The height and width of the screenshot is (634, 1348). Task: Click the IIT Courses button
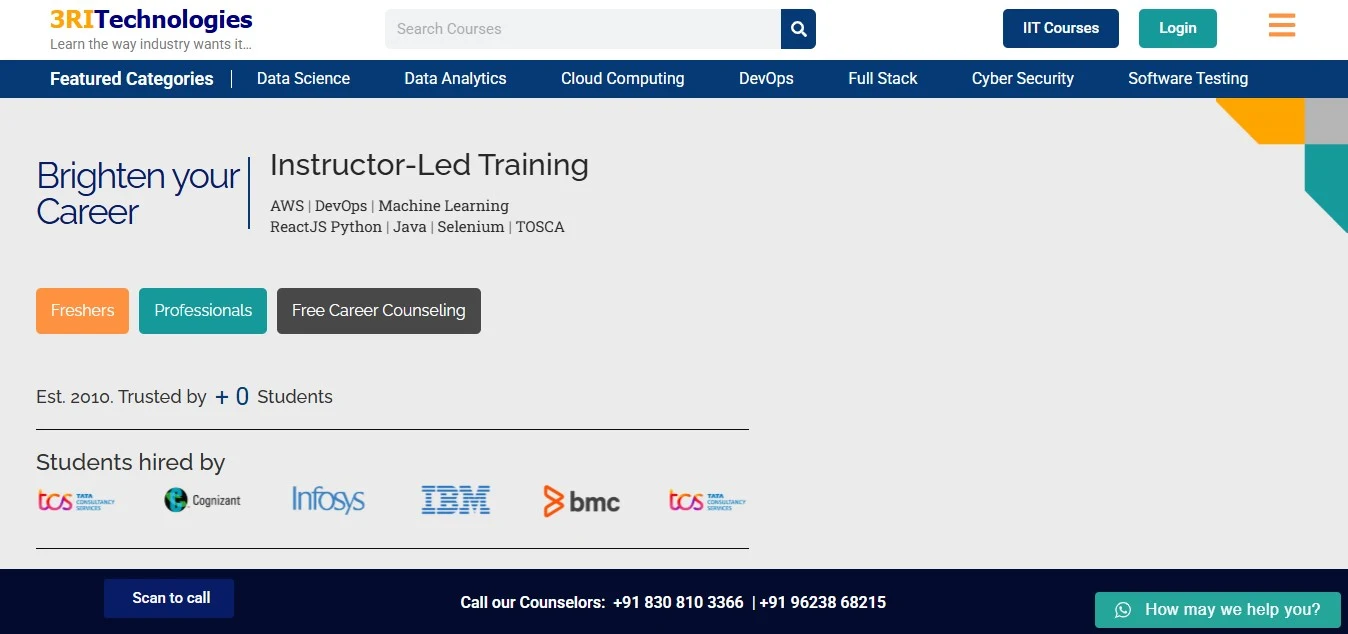tap(1060, 29)
